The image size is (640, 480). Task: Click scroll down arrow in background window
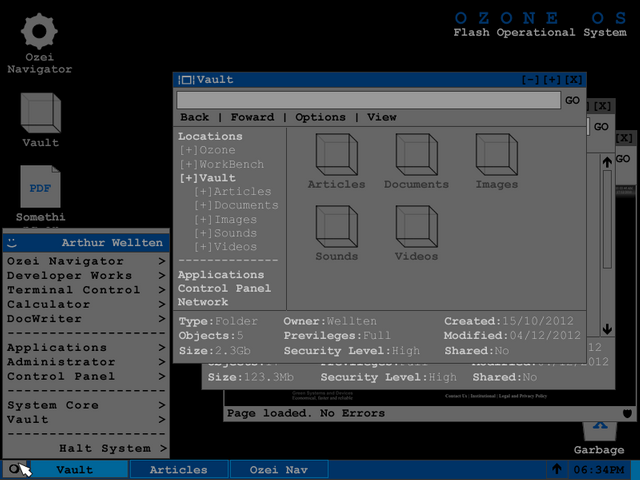607,329
